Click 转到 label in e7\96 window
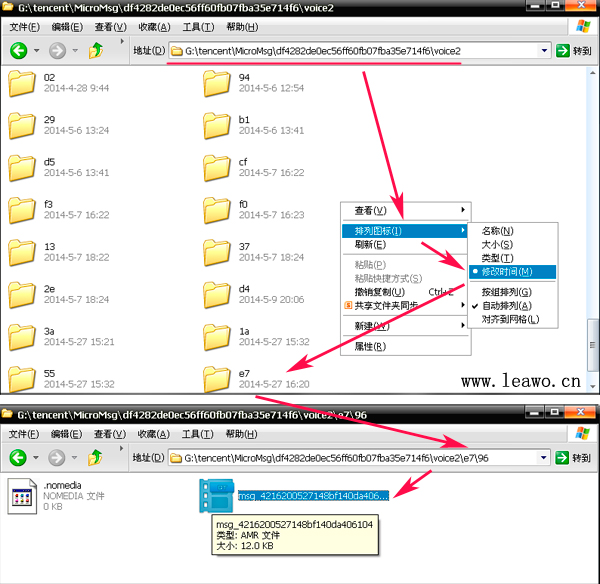600x584 pixels. point(581,458)
